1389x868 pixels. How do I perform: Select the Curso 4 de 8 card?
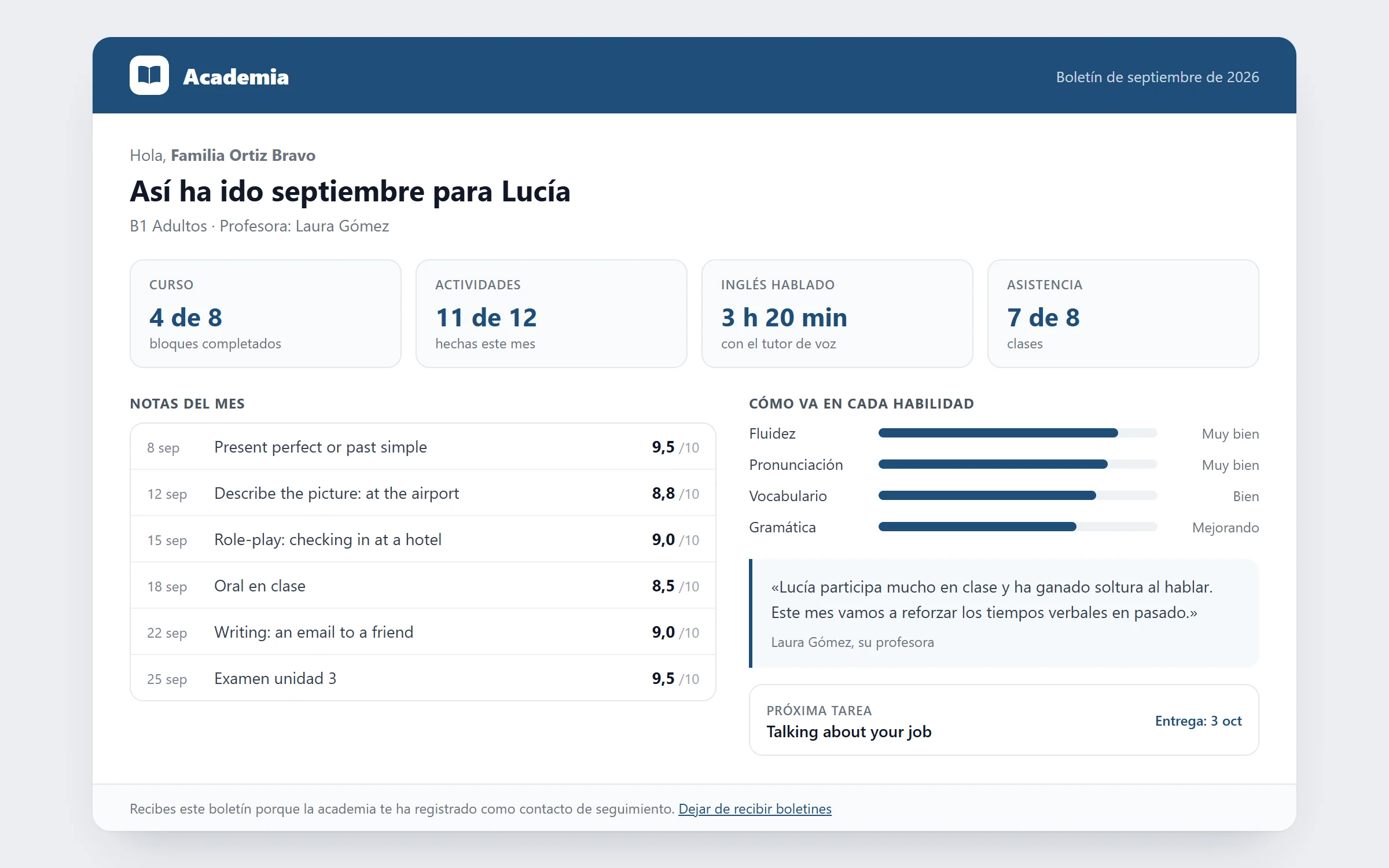point(266,314)
